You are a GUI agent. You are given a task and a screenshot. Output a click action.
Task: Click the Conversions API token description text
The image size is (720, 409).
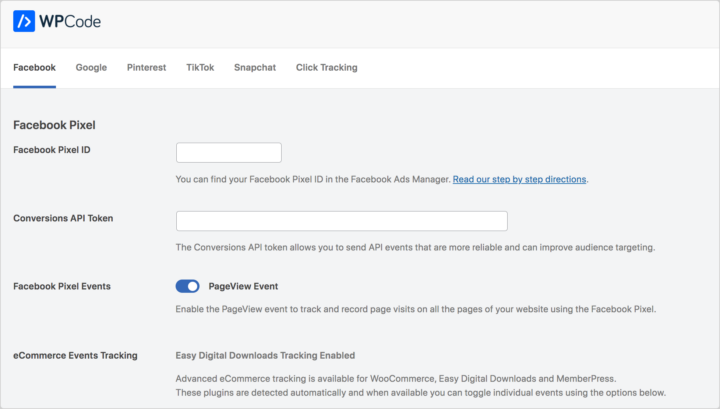(415, 247)
